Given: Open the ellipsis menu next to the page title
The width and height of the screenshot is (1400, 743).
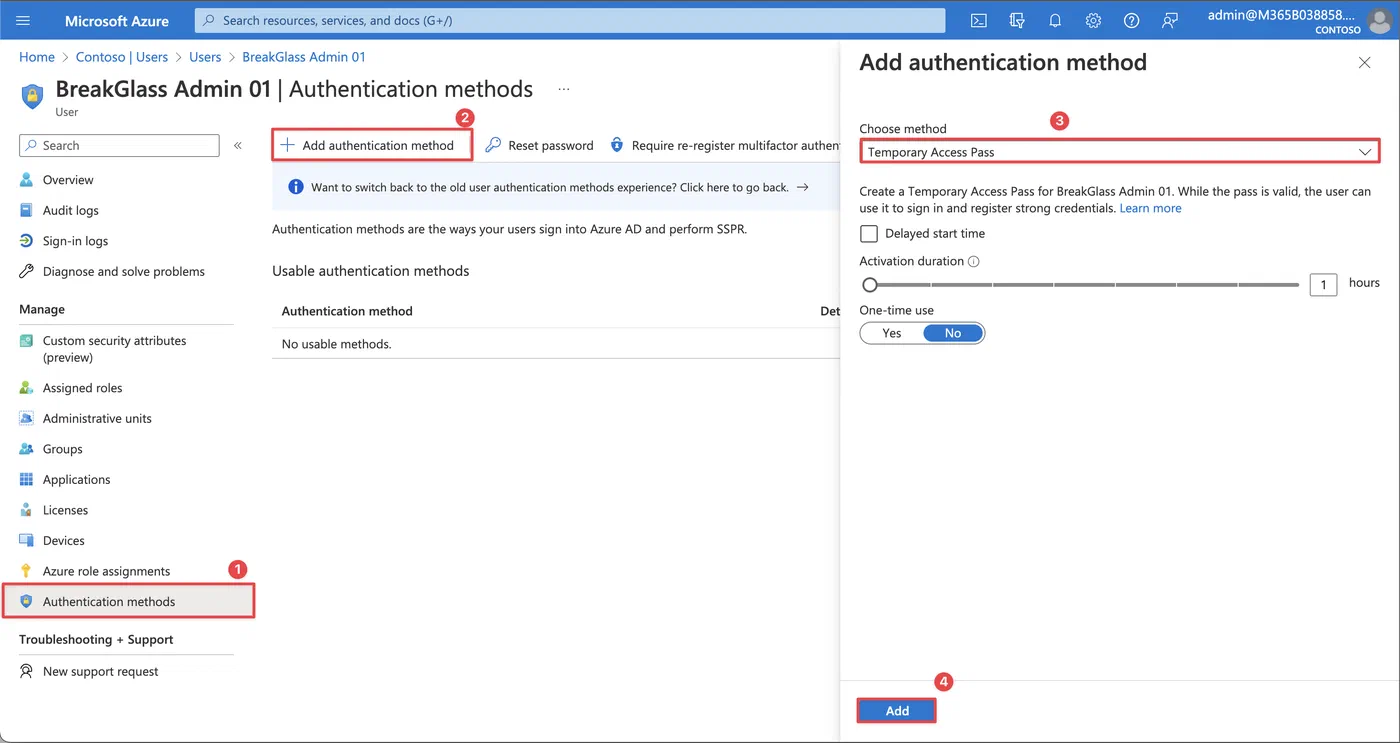Looking at the screenshot, I should click(x=564, y=89).
